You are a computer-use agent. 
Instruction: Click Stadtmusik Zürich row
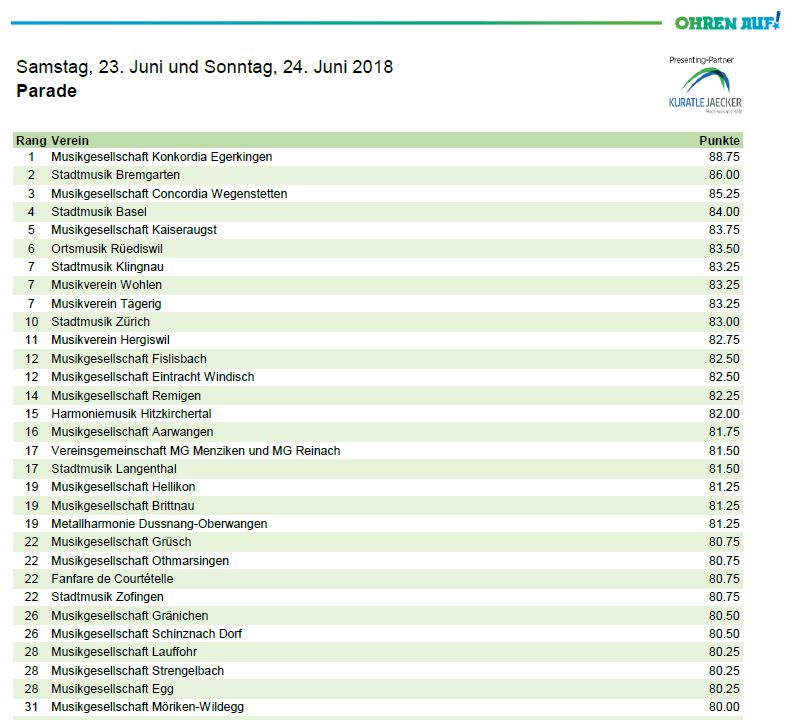[x=100, y=322]
